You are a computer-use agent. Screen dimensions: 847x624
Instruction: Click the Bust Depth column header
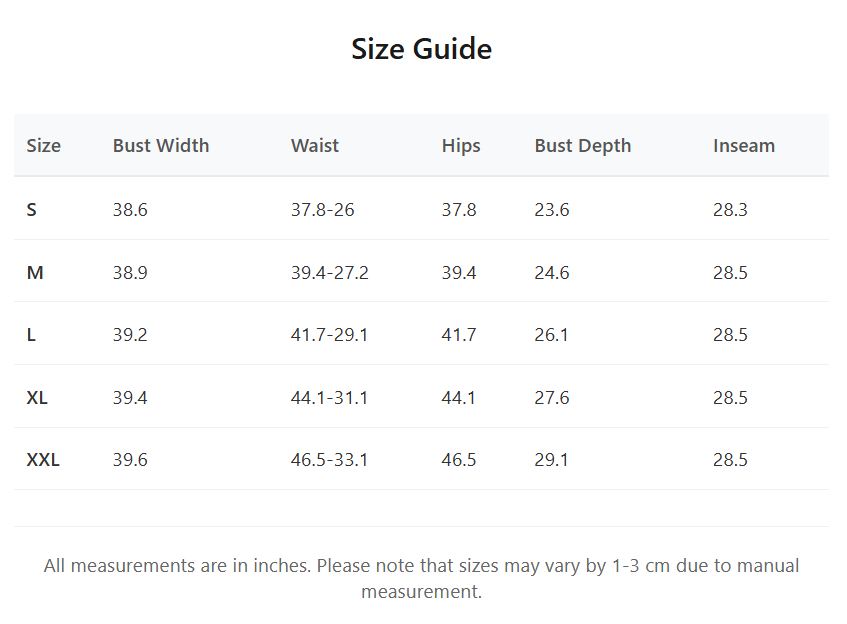click(x=583, y=146)
